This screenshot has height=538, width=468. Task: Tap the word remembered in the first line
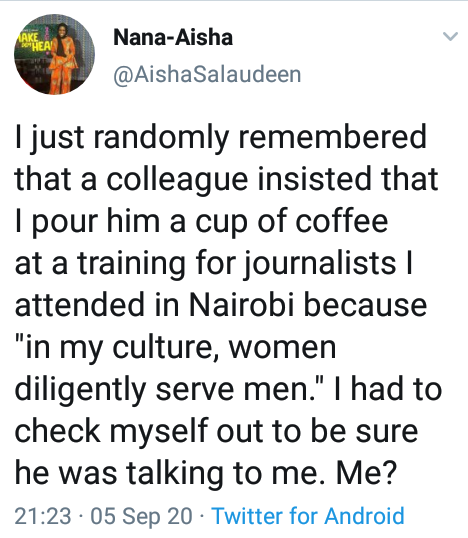click(332, 137)
